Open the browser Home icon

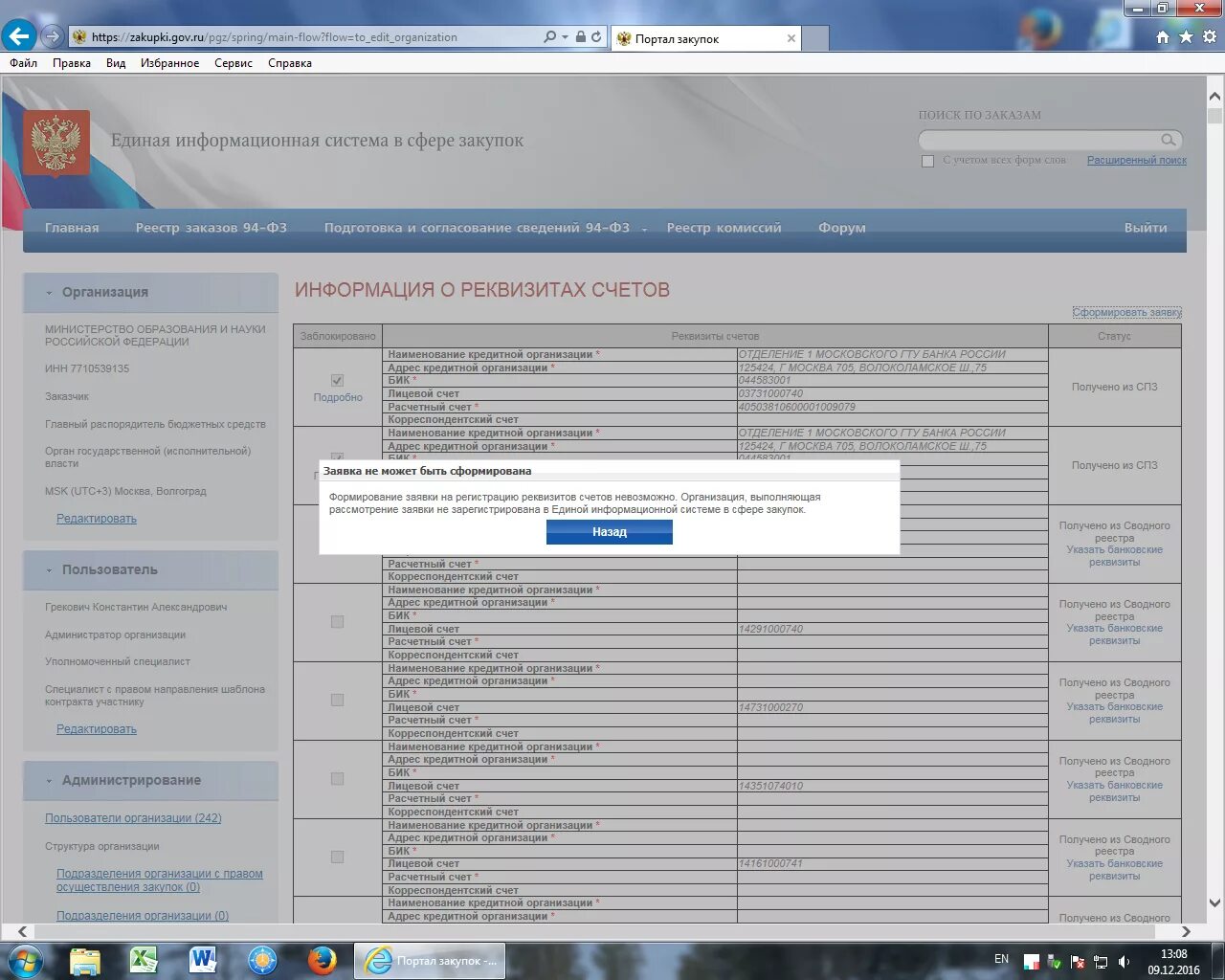pos(1163,36)
